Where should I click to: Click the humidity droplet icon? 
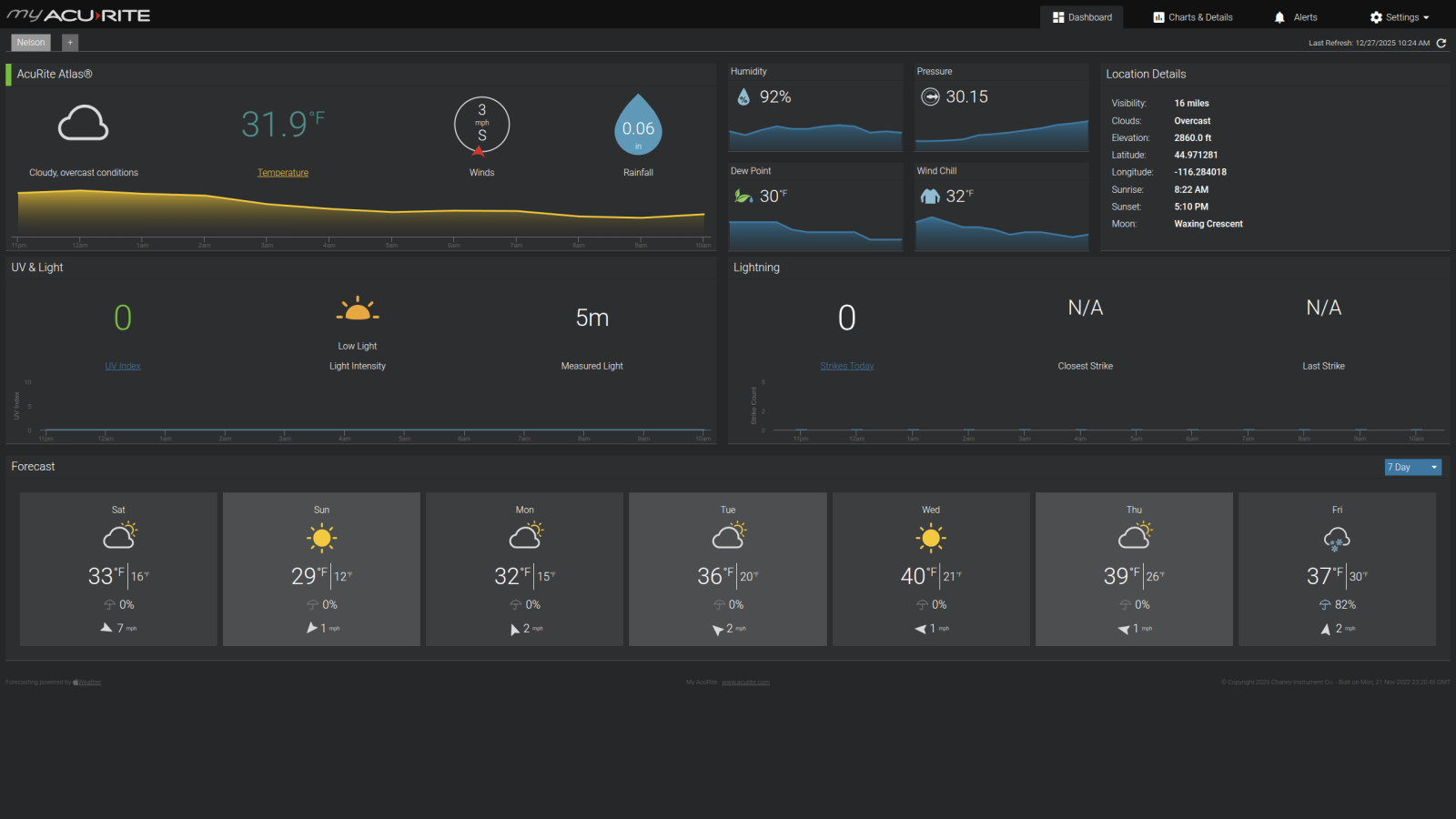tap(743, 96)
